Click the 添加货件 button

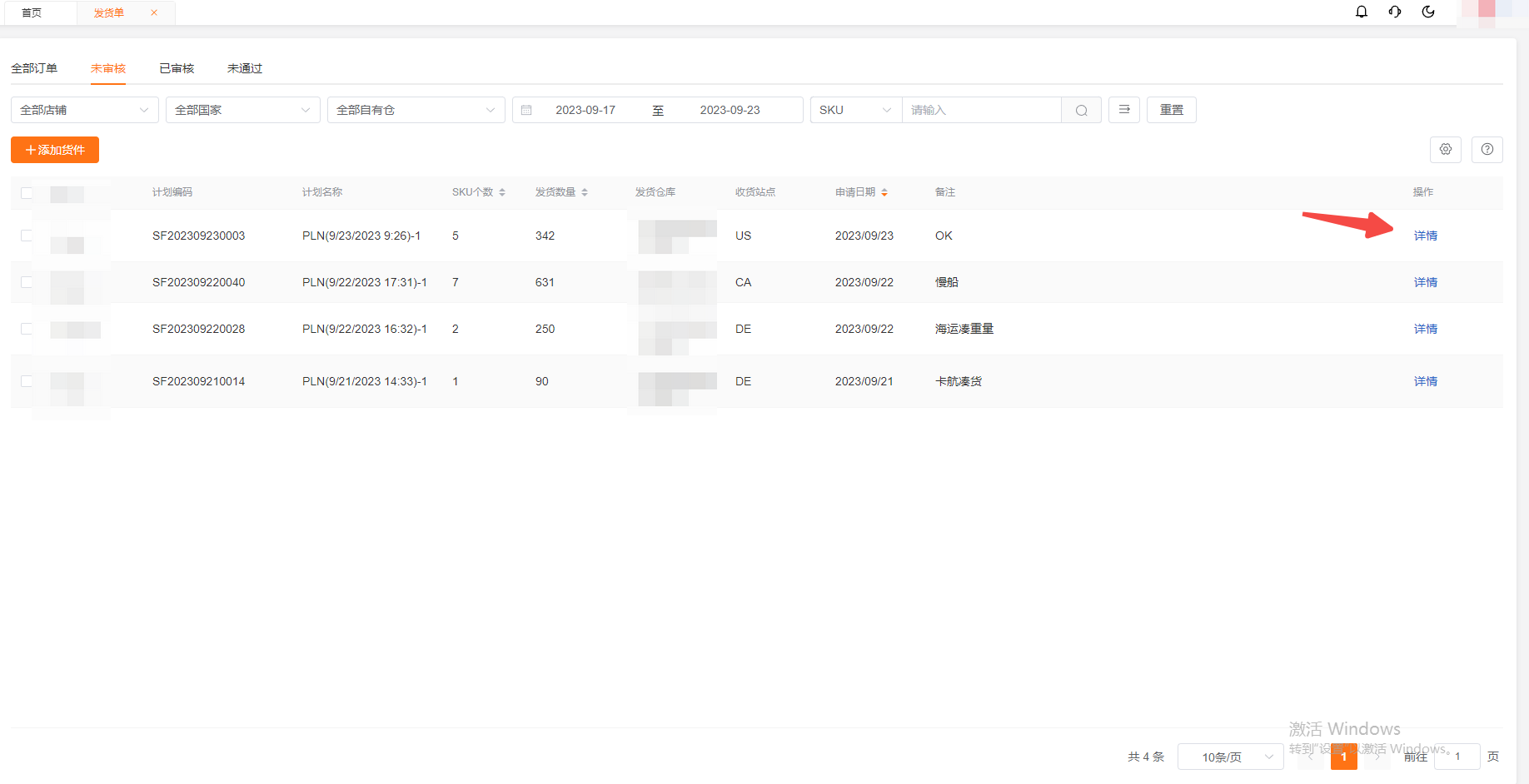[x=55, y=150]
